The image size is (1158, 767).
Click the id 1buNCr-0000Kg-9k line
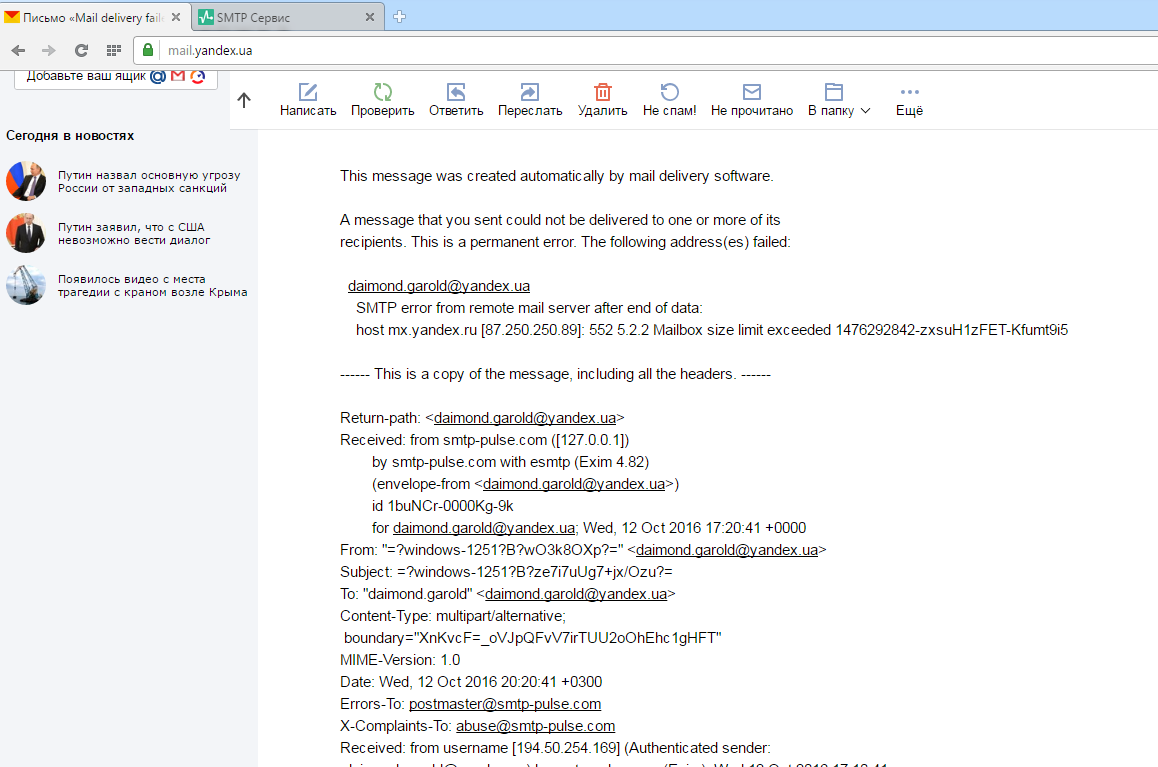pyautogui.click(x=442, y=506)
